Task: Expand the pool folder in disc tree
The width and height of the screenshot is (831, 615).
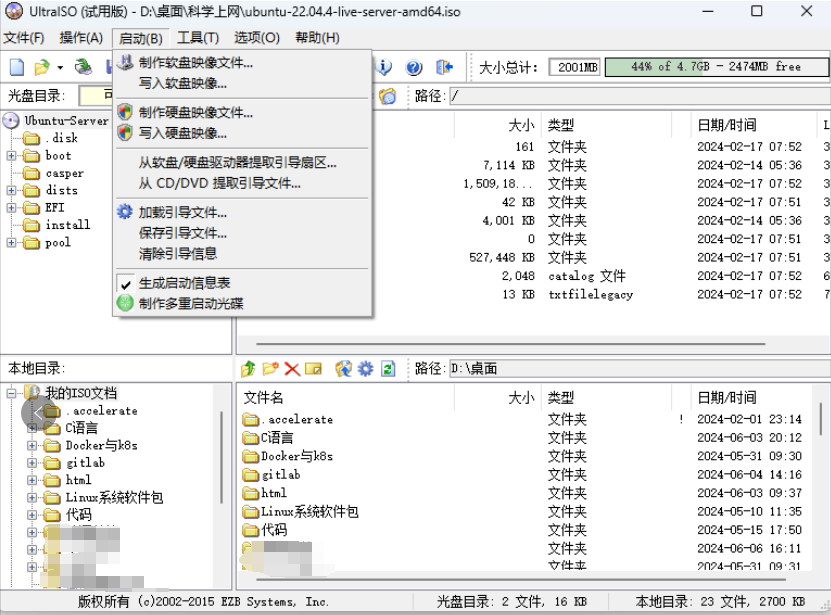Action: point(11,242)
